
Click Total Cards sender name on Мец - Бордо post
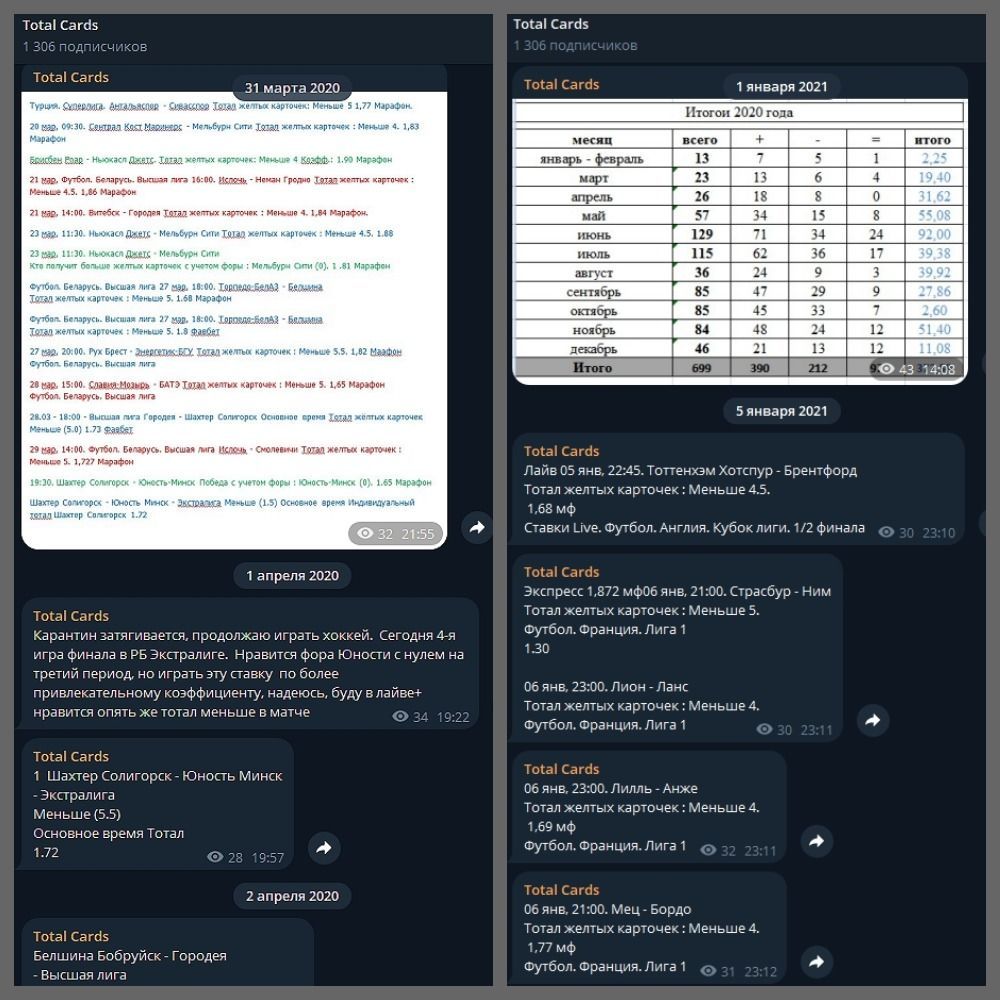pyautogui.click(x=561, y=890)
